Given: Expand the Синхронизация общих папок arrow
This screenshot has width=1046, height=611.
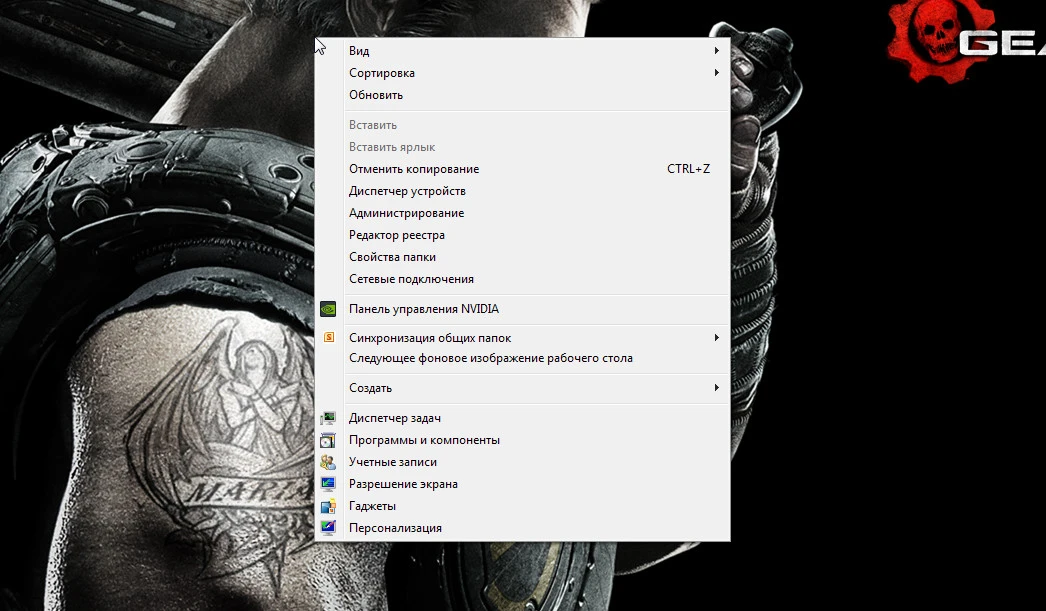Looking at the screenshot, I should (716, 338).
